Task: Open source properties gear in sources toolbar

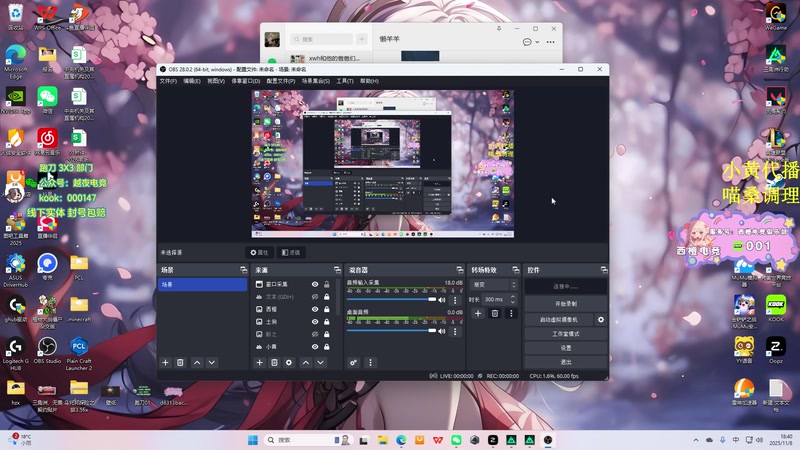Action: [x=289, y=362]
